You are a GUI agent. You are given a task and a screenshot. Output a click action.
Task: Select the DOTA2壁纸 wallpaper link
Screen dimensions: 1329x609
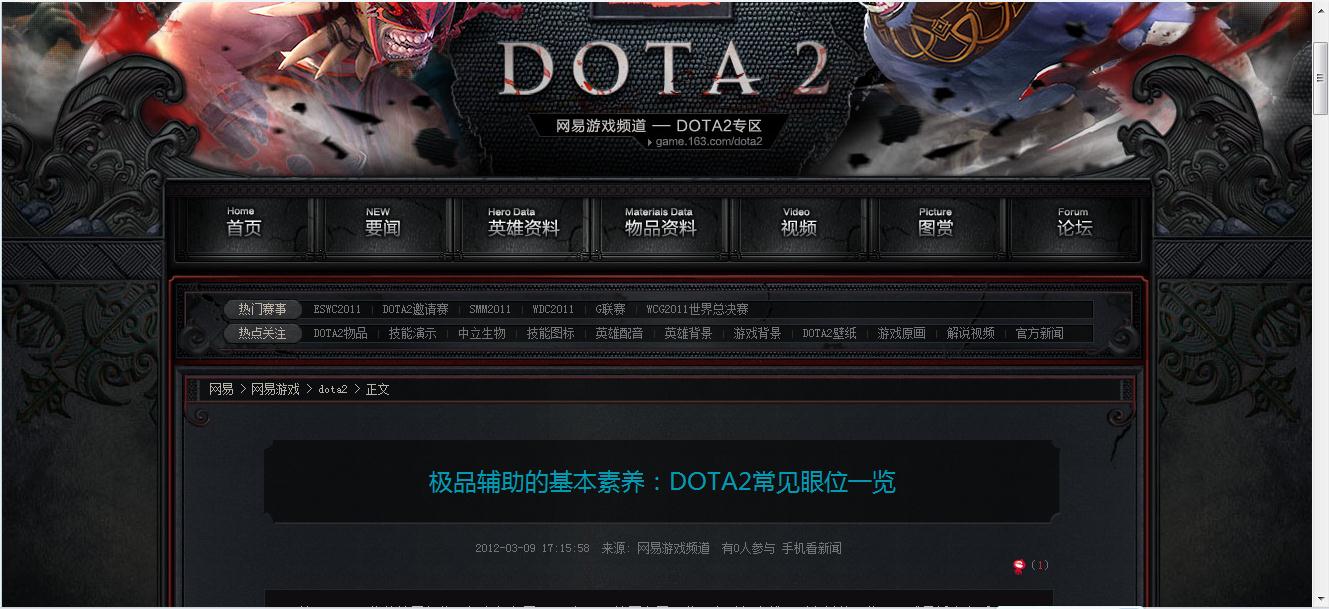click(x=829, y=333)
